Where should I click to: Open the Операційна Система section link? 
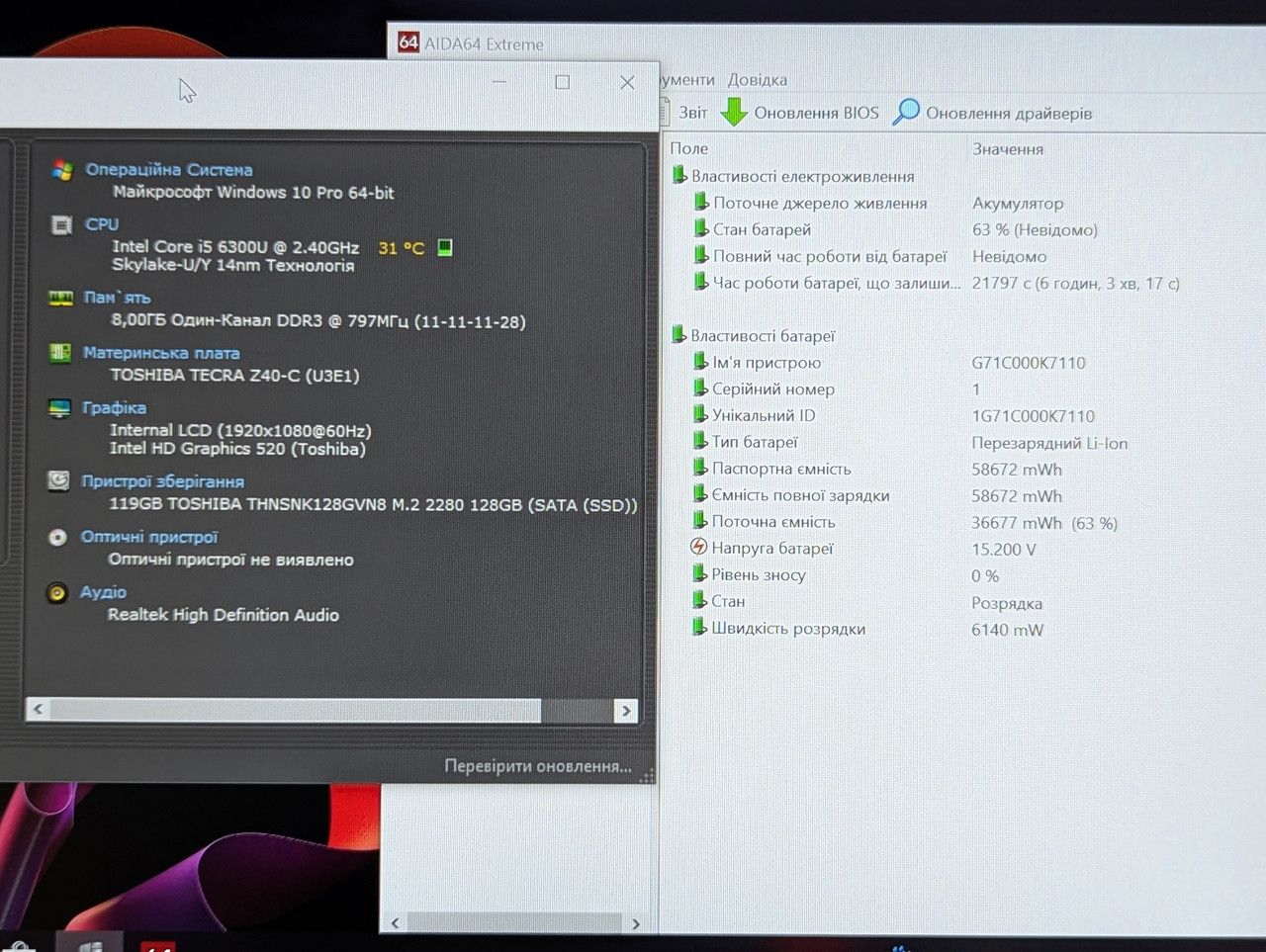pyautogui.click(x=169, y=170)
